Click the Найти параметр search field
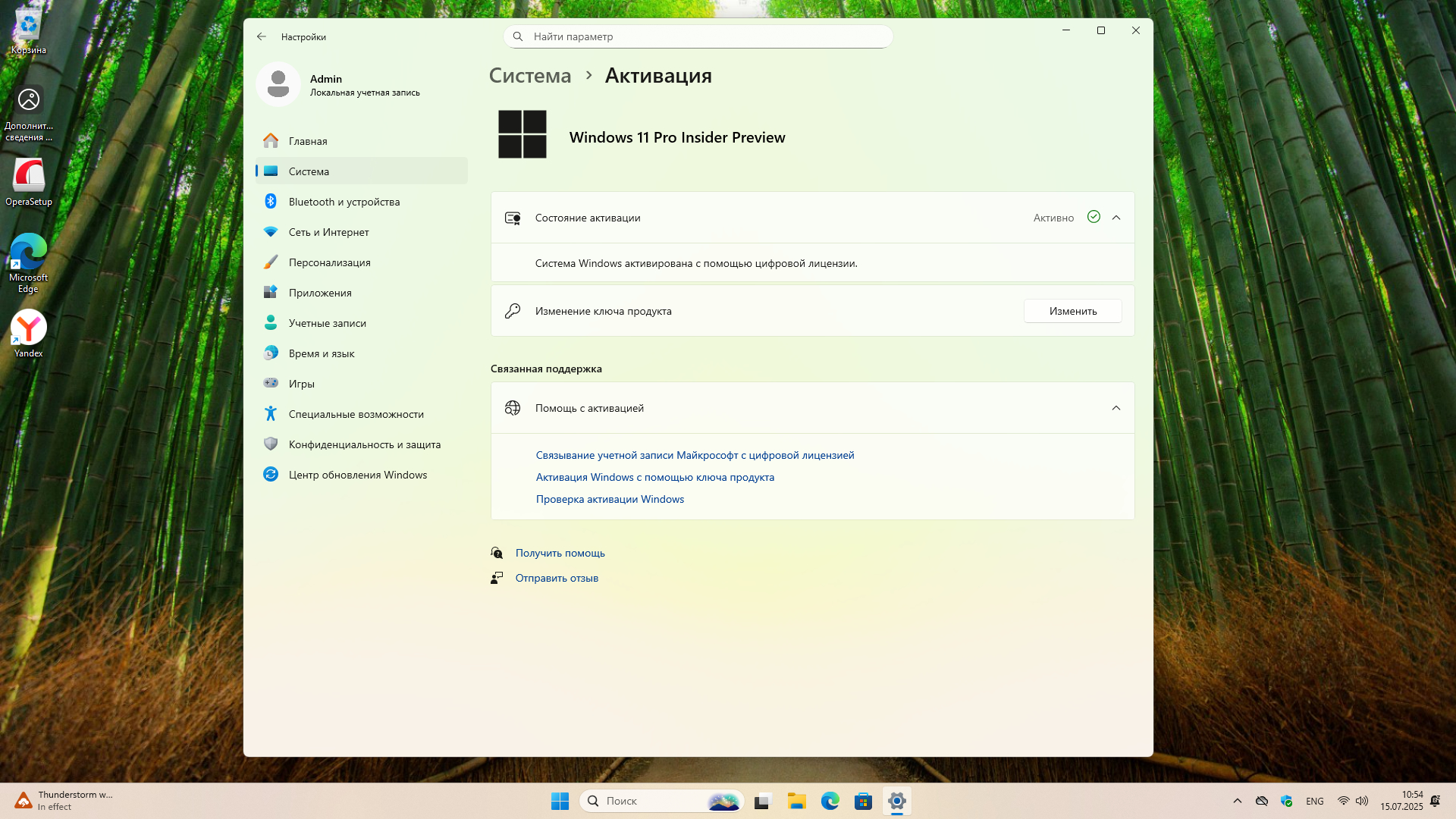This screenshot has width=1456, height=819. (x=698, y=36)
